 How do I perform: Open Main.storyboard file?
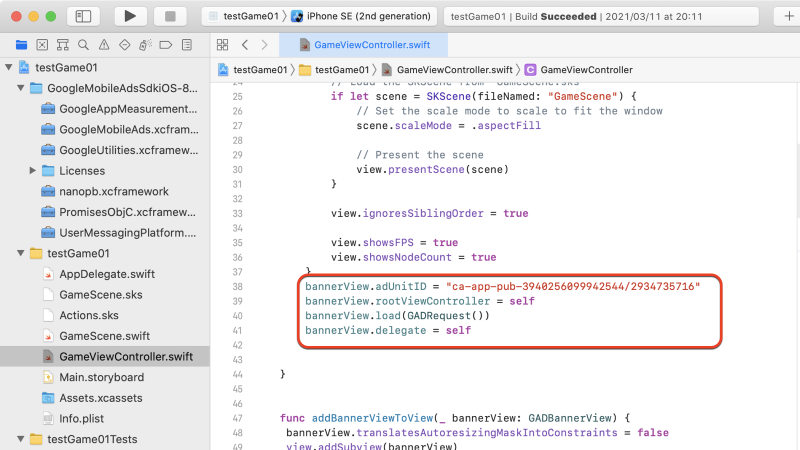(x=101, y=377)
